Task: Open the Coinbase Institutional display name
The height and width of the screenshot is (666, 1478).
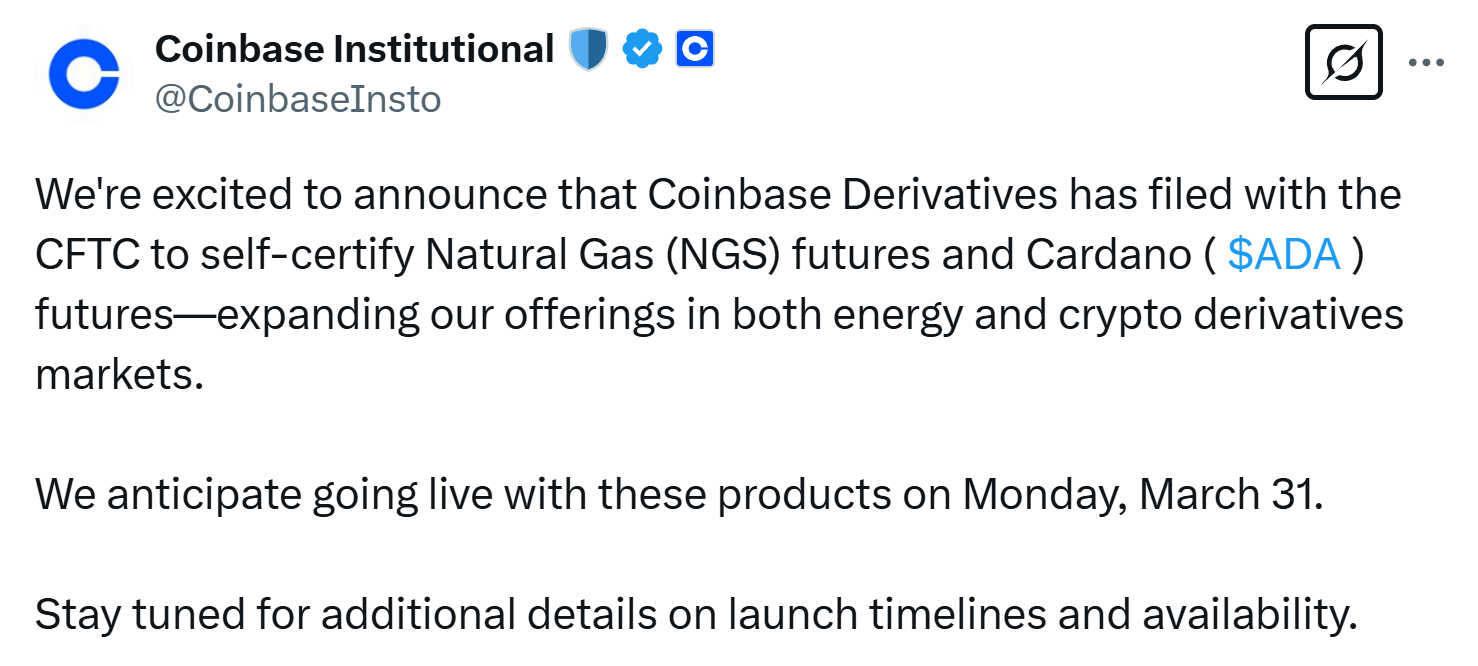Action: coord(355,48)
